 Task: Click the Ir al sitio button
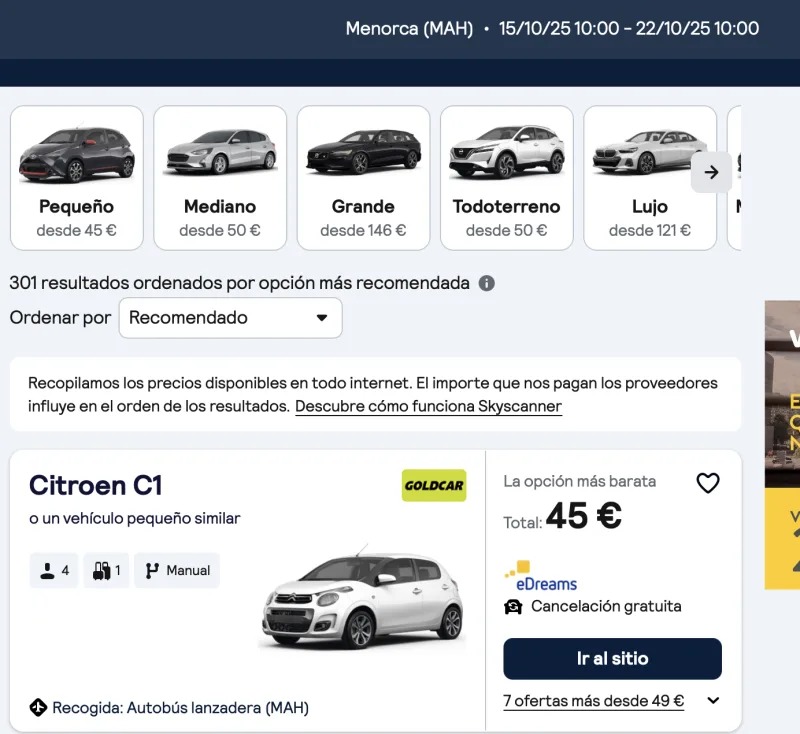612,659
